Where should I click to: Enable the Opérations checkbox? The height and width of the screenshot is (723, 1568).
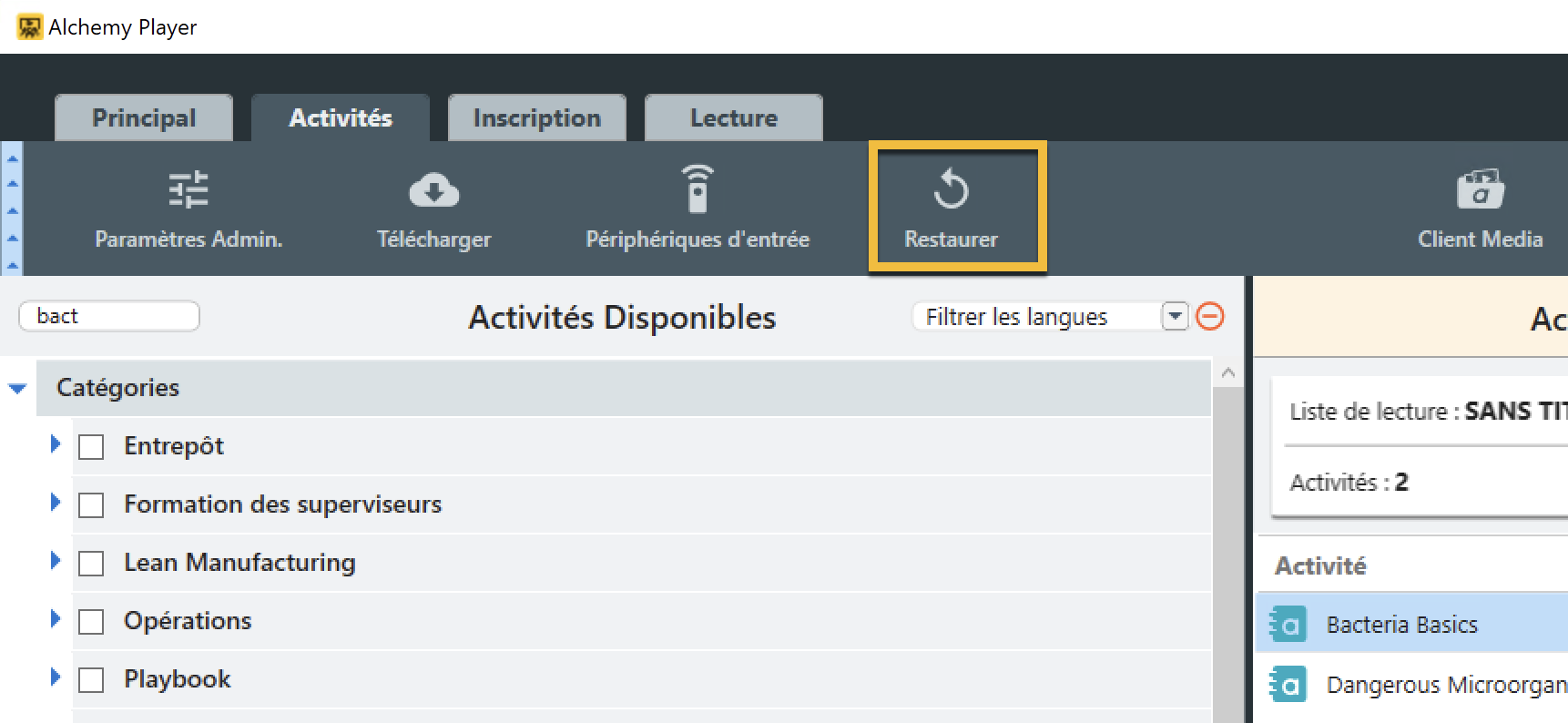(x=91, y=622)
